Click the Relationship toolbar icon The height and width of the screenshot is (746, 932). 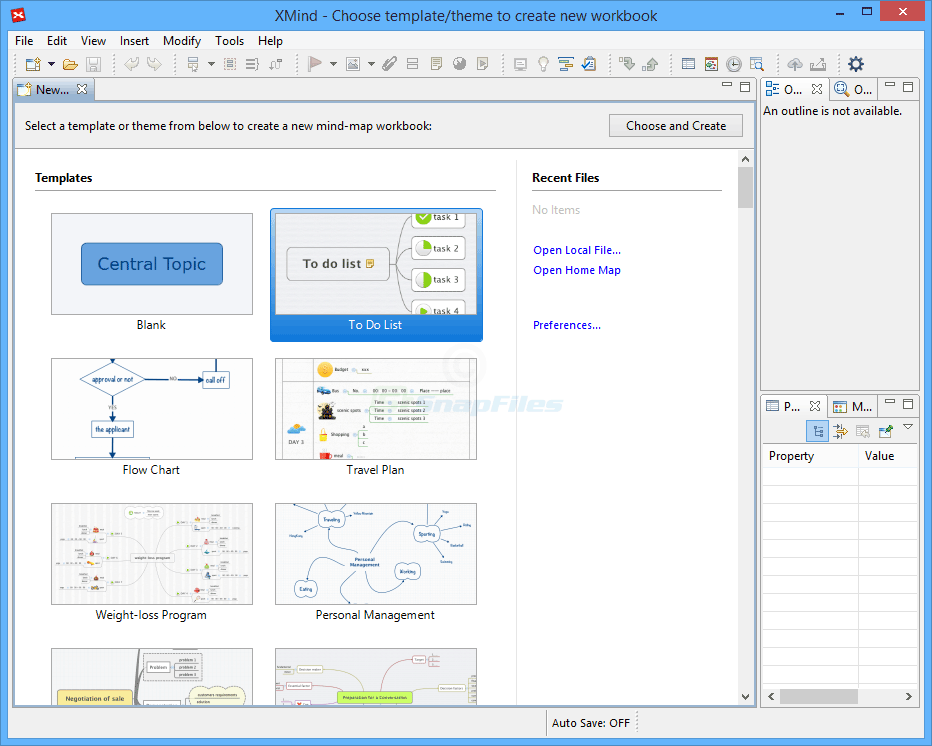[275, 64]
